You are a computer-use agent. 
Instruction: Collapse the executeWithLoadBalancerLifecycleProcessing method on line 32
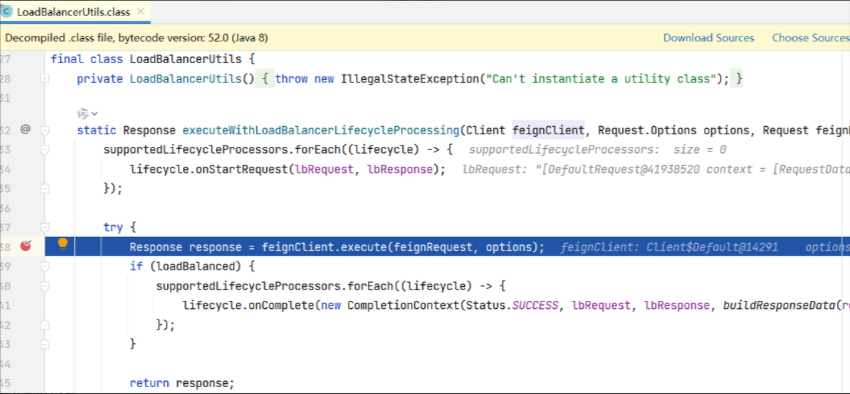pos(45,131)
